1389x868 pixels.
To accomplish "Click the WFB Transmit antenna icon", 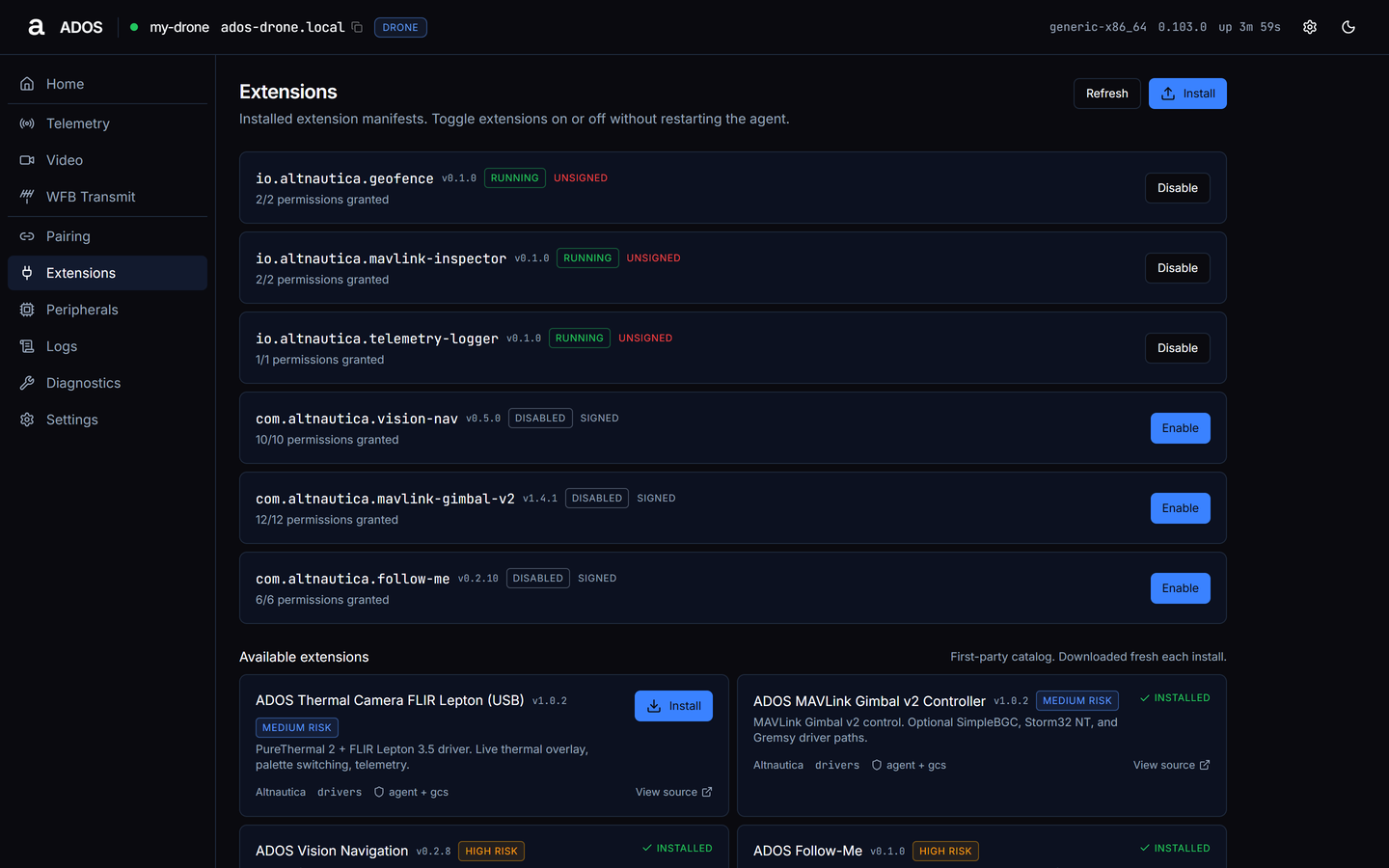I will [x=27, y=197].
